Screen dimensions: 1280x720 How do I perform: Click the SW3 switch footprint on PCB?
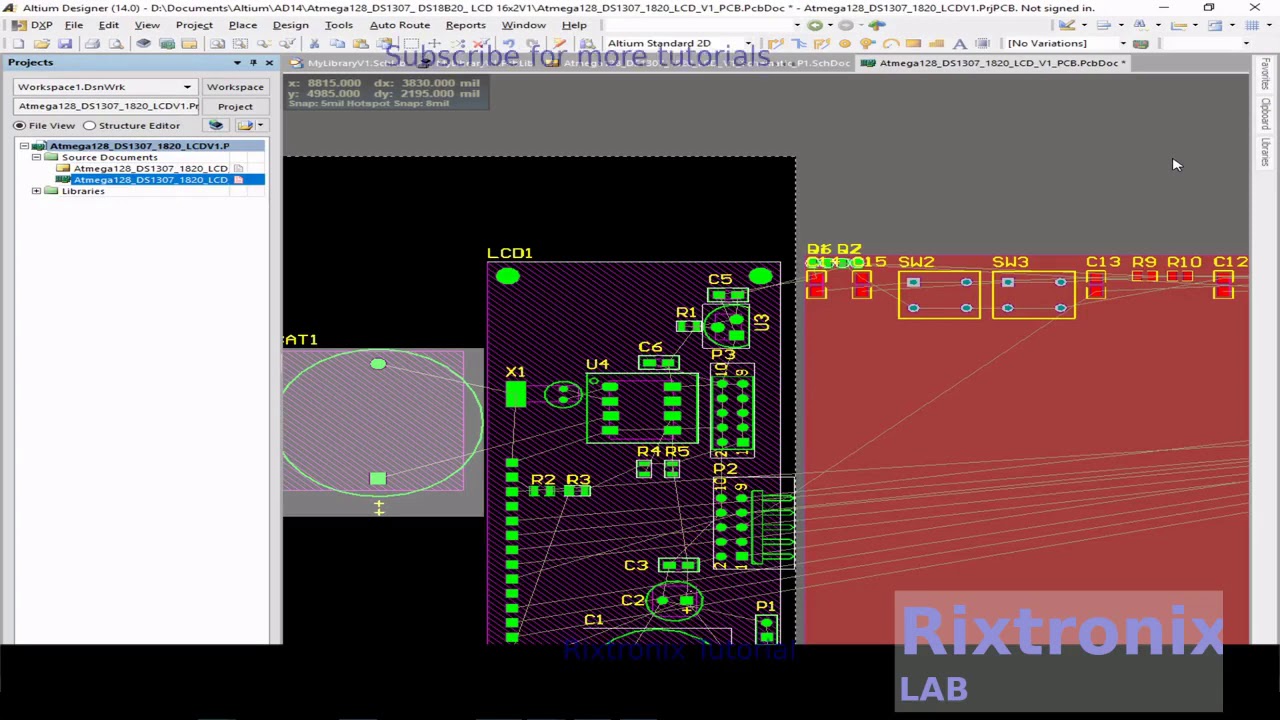(1033, 295)
